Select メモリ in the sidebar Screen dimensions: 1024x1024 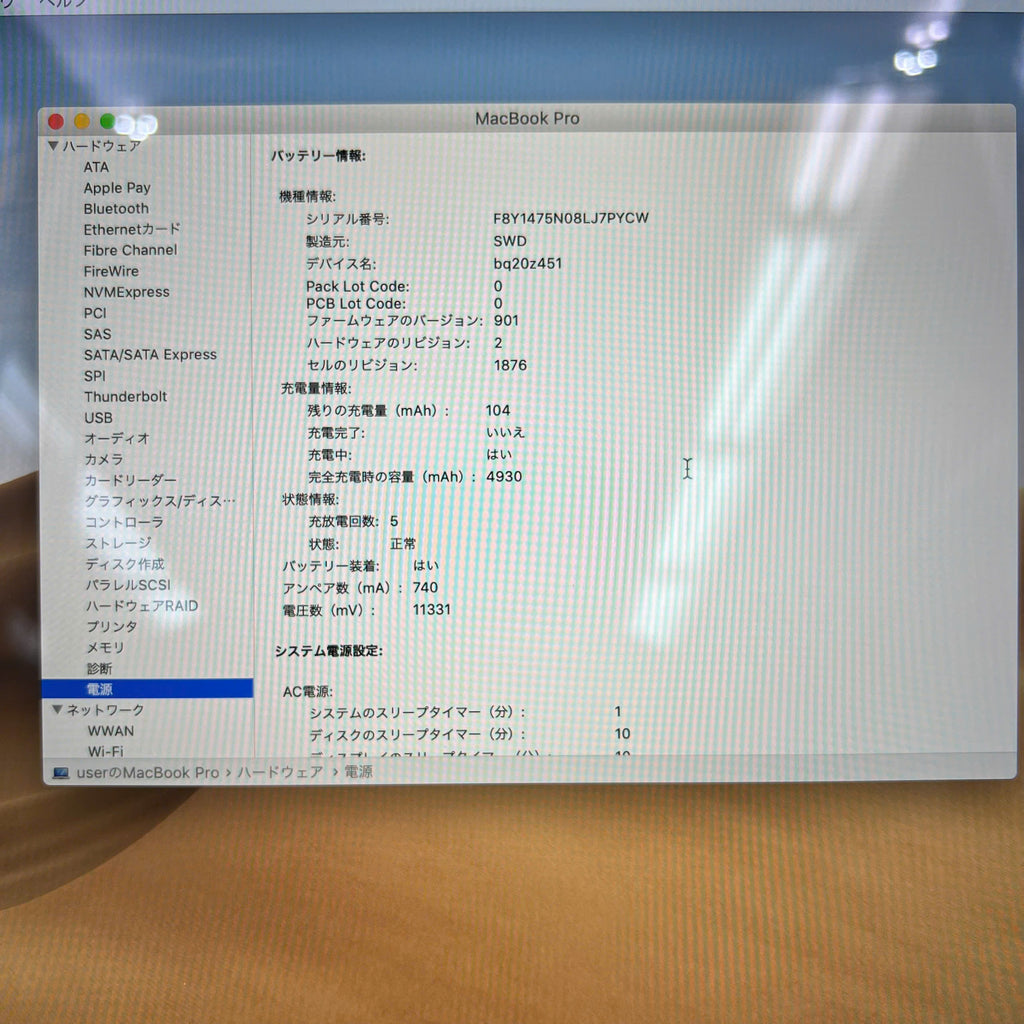105,647
